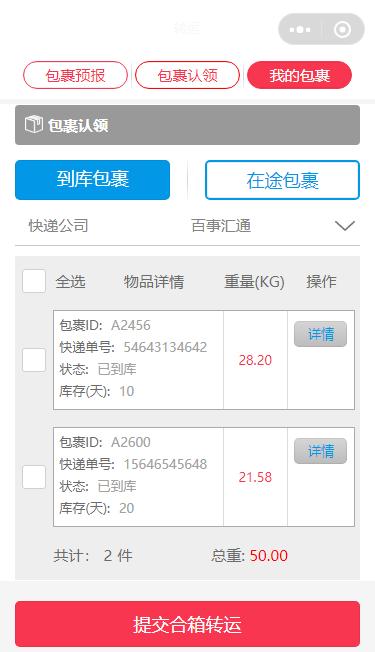Open the mini program three-dots menu

300,30
